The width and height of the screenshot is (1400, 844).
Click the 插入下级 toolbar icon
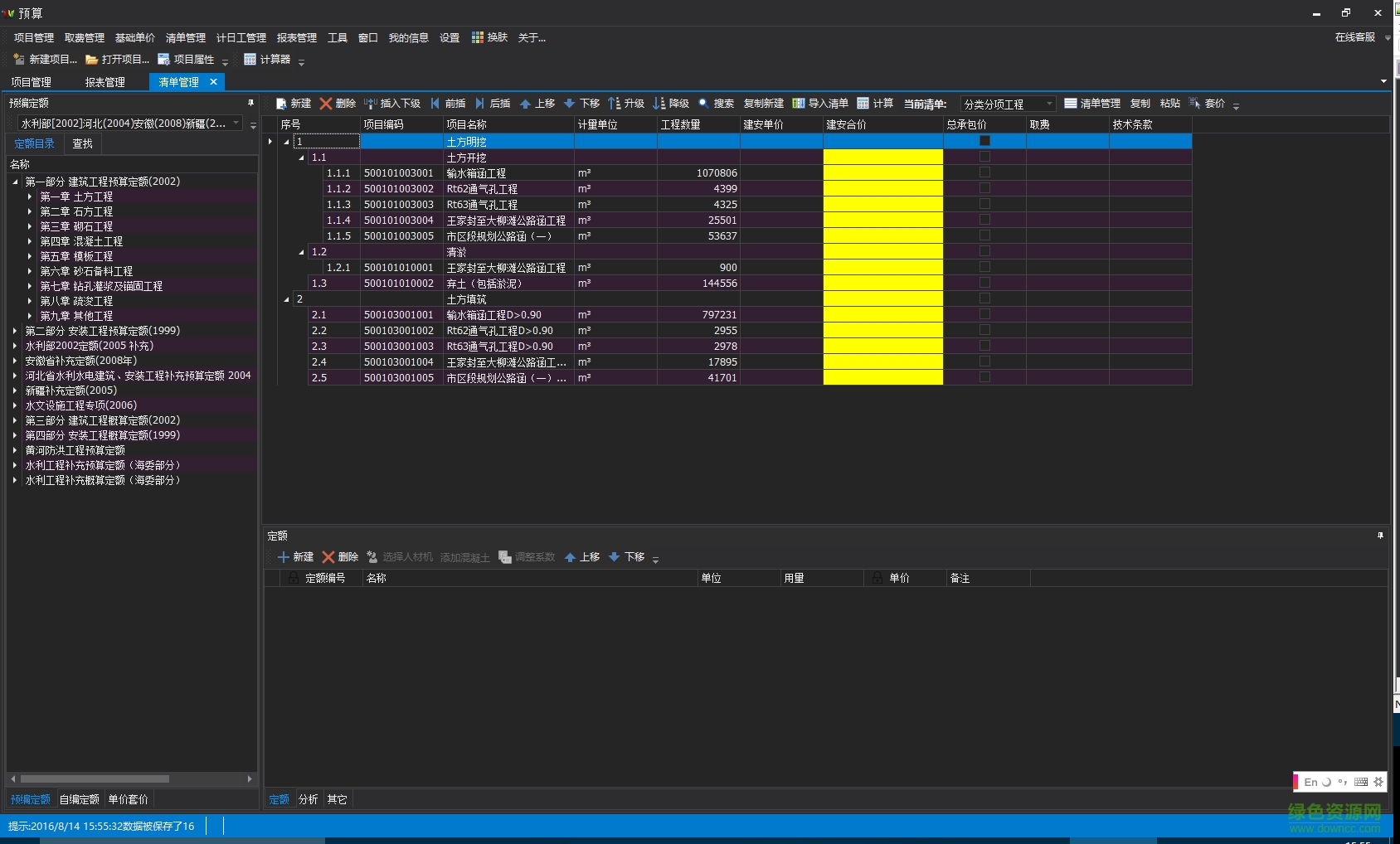click(371, 104)
